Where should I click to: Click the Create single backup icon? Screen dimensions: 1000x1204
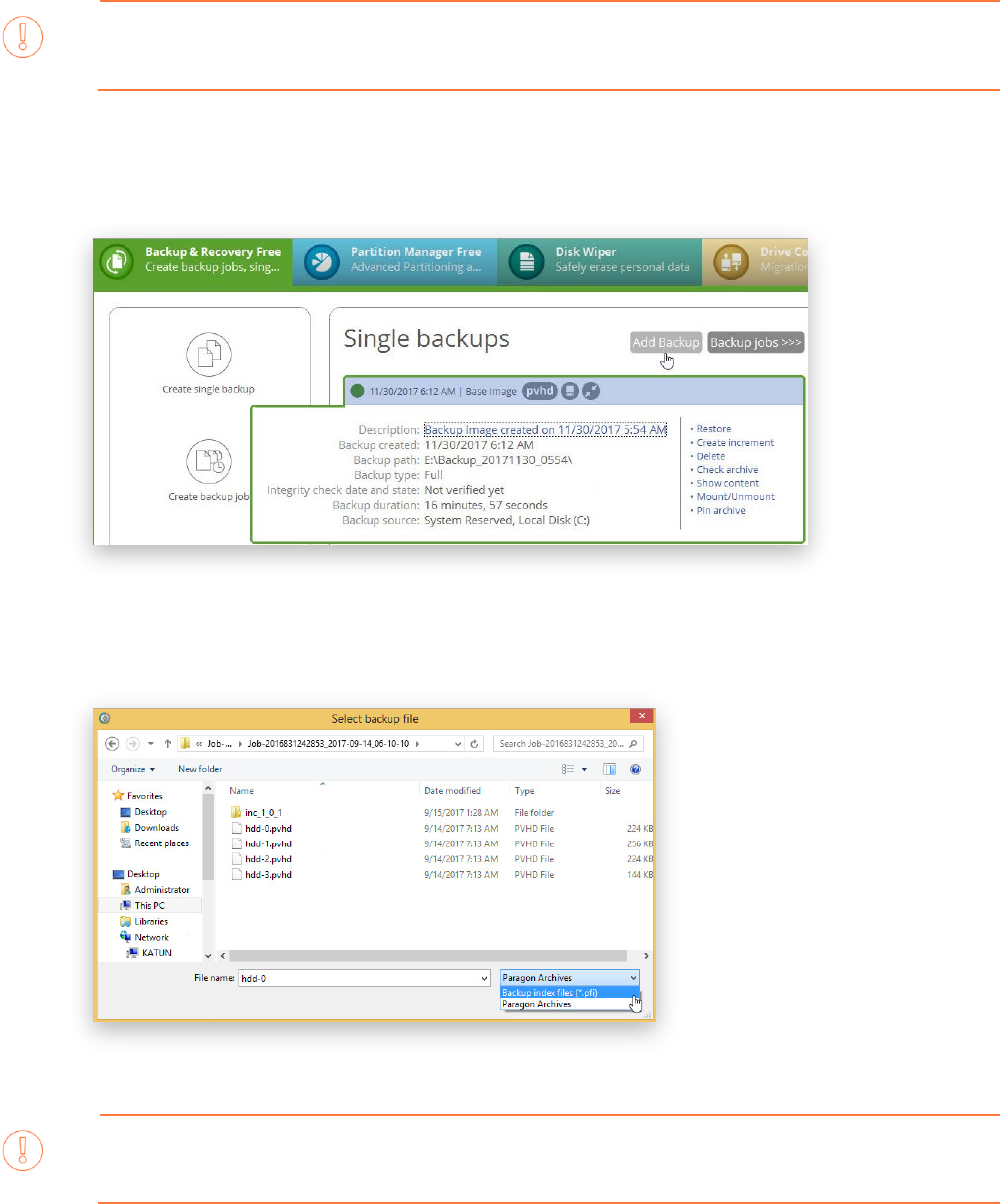tap(210, 356)
